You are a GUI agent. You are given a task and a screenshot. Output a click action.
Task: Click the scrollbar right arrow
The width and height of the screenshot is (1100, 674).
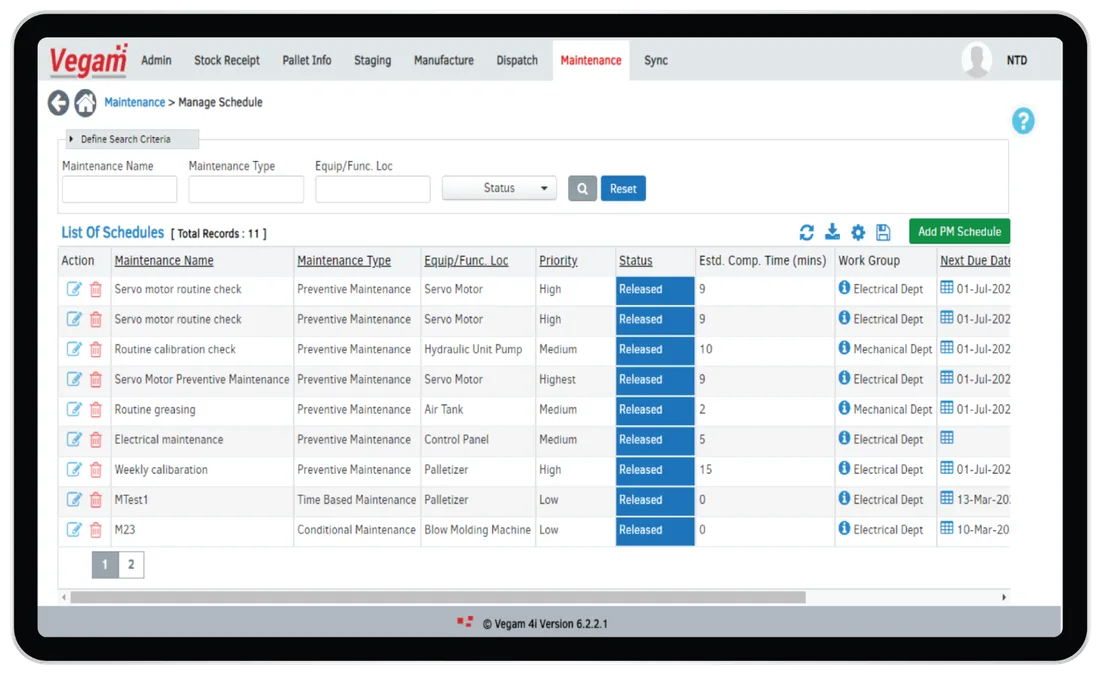point(1004,598)
